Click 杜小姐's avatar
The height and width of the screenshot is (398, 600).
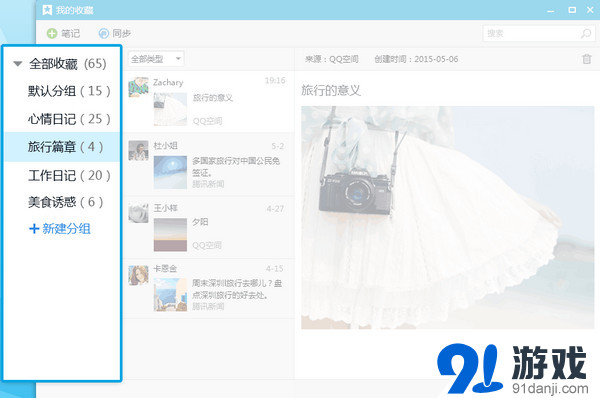pyautogui.click(x=138, y=150)
